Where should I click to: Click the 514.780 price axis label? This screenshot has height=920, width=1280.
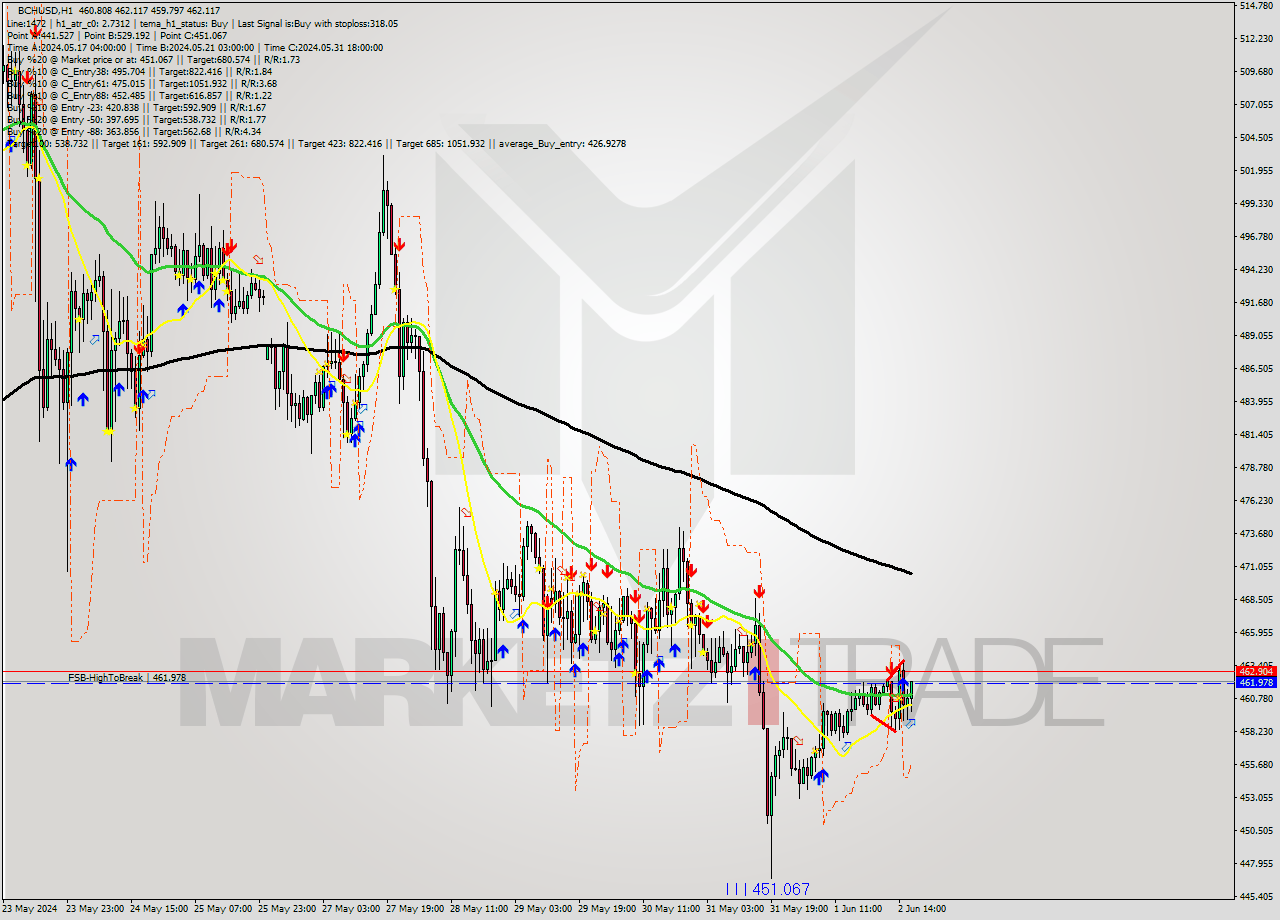point(1255,6)
